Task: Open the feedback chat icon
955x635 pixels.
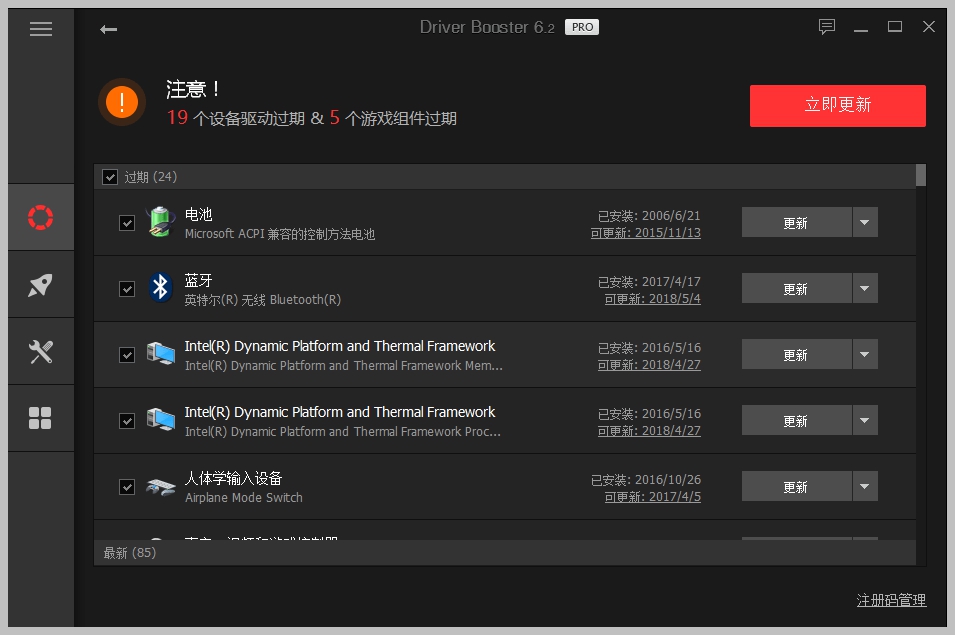Action: [826, 27]
